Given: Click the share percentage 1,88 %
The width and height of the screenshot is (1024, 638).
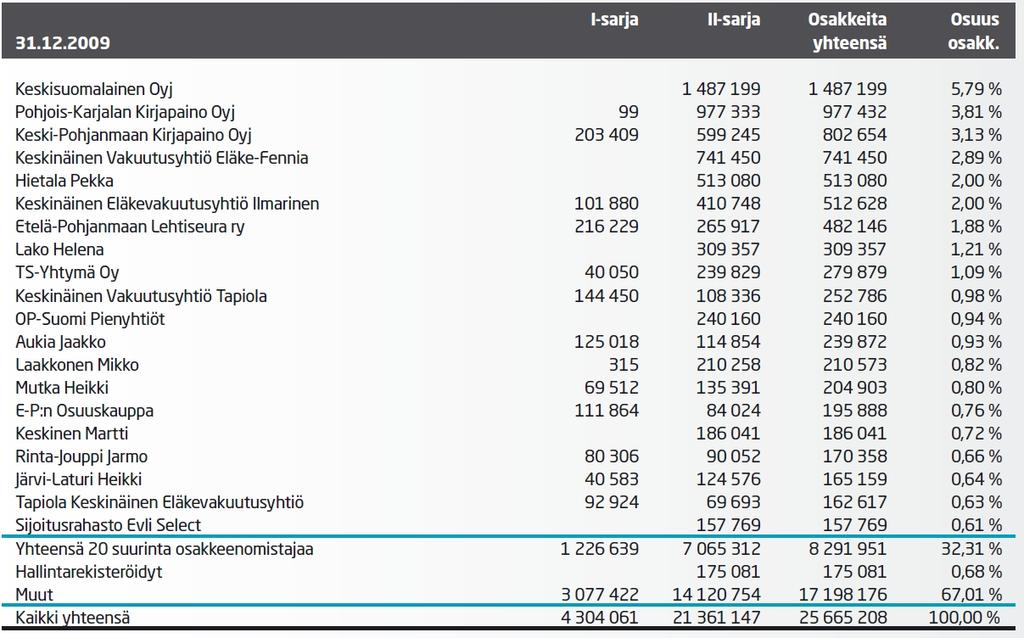Looking at the screenshot, I should (976, 226).
